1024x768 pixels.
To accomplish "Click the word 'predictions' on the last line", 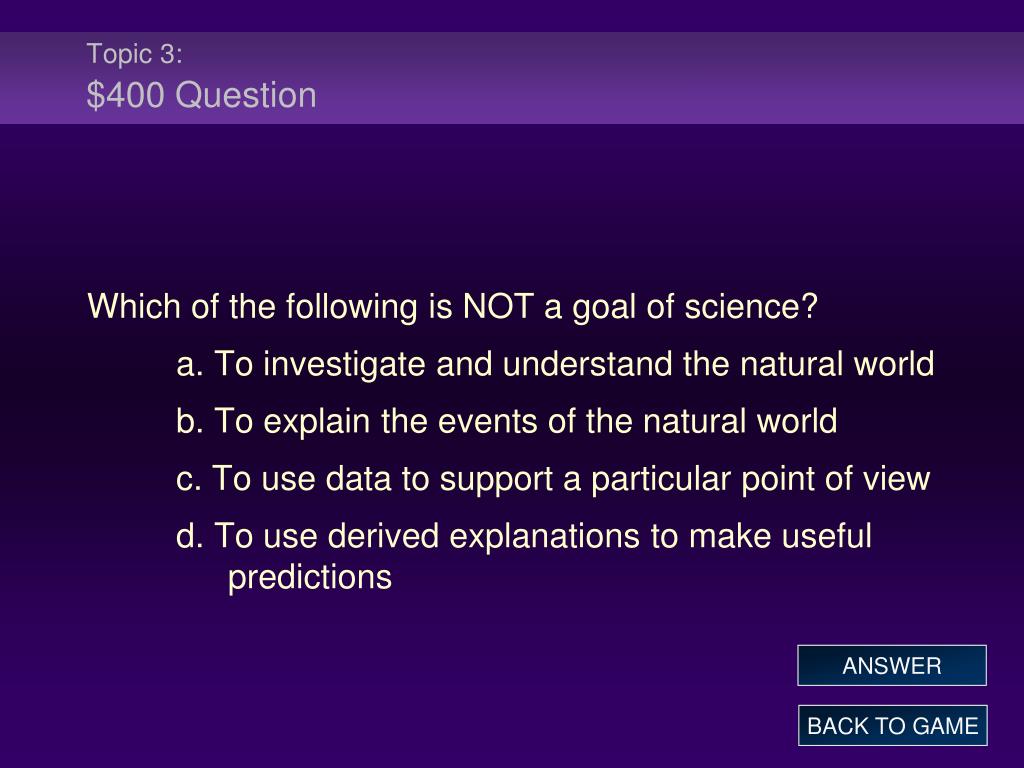I will 310,577.
